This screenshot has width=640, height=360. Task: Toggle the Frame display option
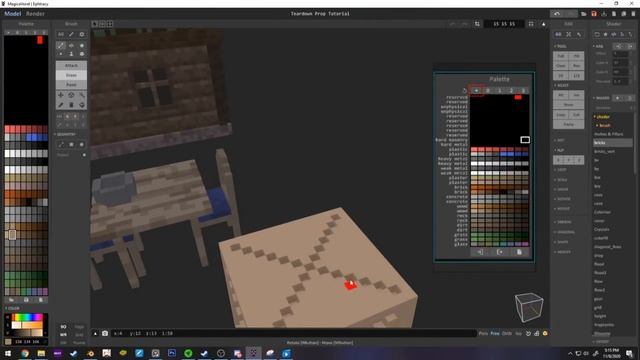79,342
